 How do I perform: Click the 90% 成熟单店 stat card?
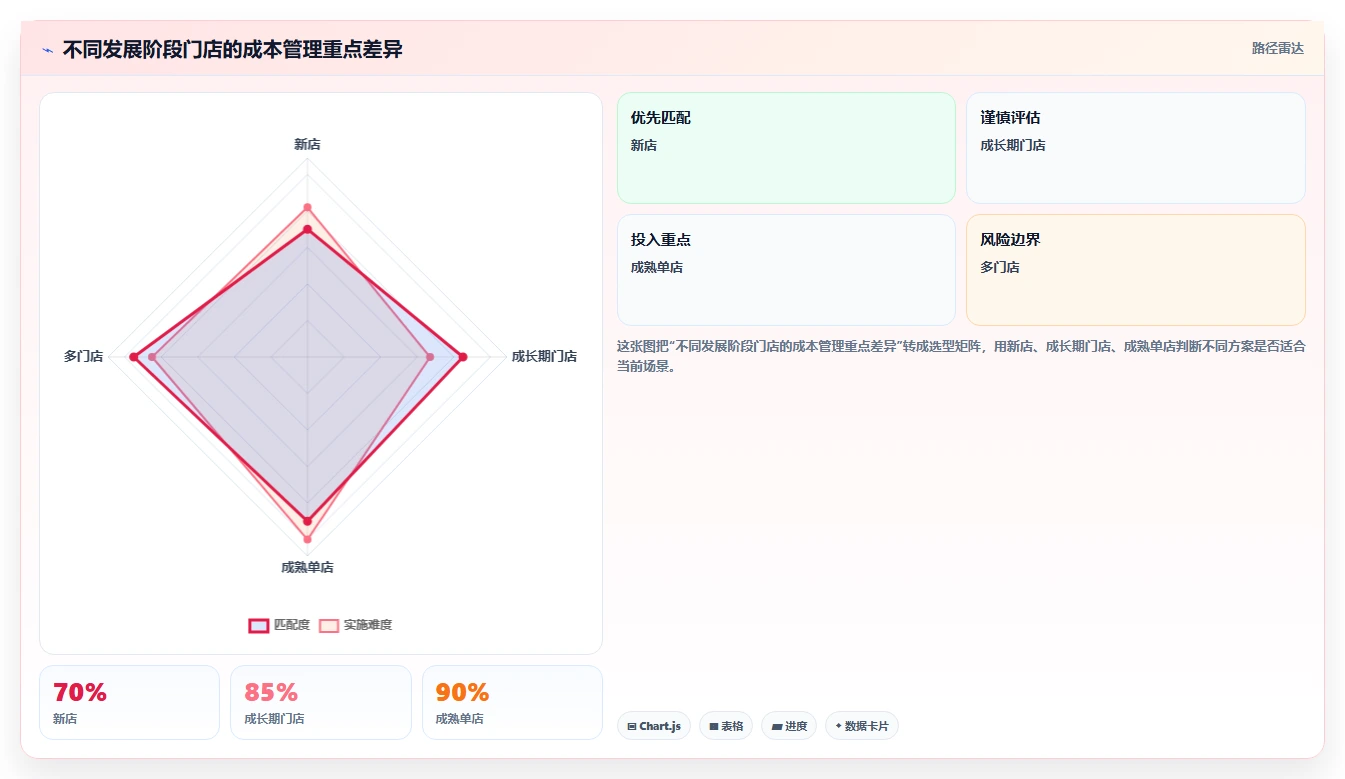(x=512, y=702)
